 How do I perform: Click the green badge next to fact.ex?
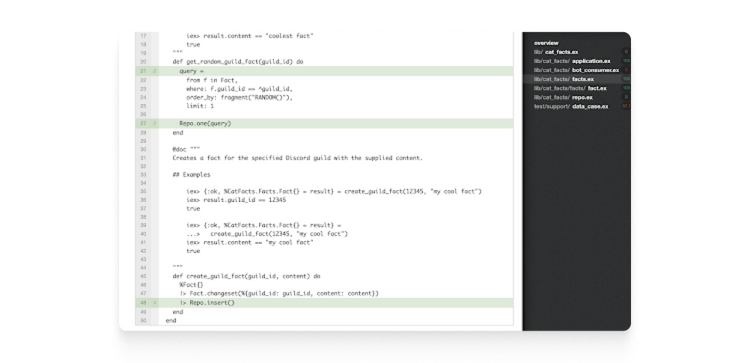click(626, 88)
